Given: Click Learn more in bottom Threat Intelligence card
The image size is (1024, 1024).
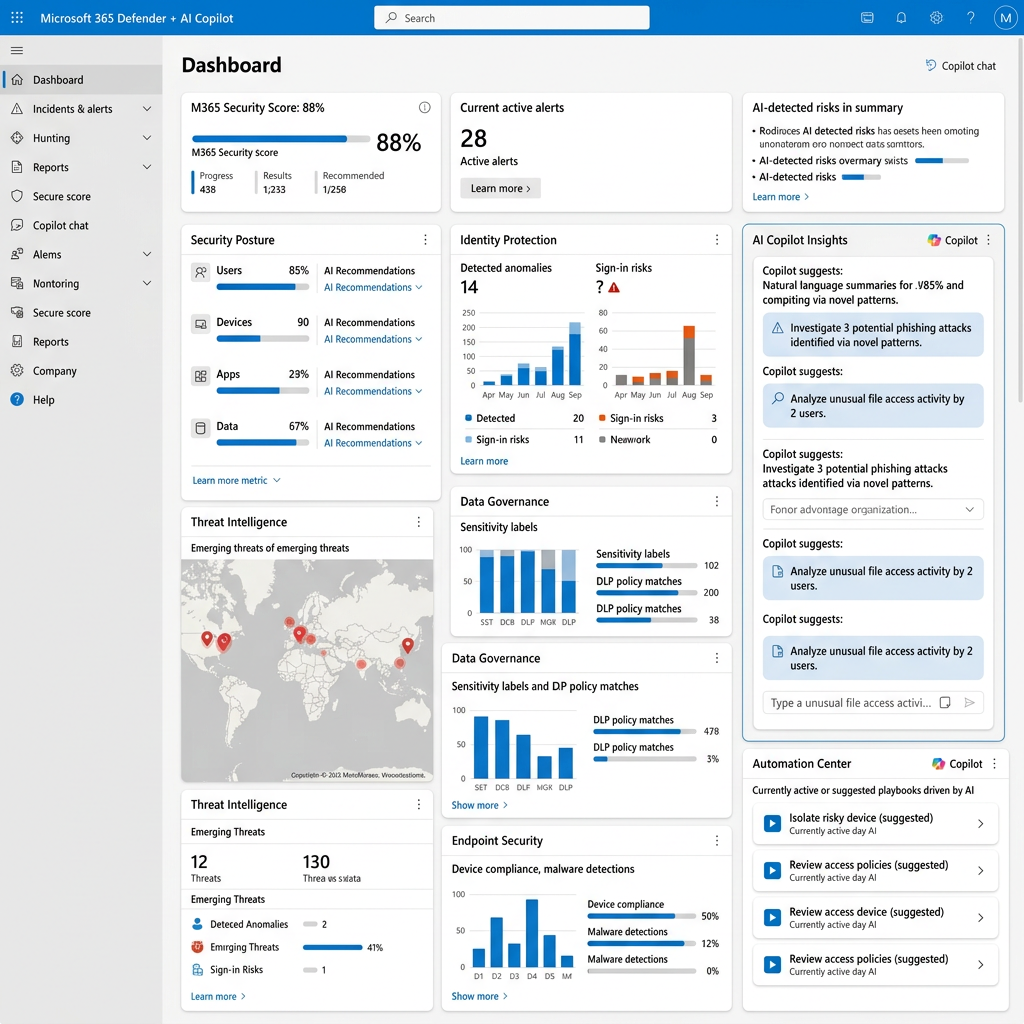Looking at the screenshot, I should (218, 997).
